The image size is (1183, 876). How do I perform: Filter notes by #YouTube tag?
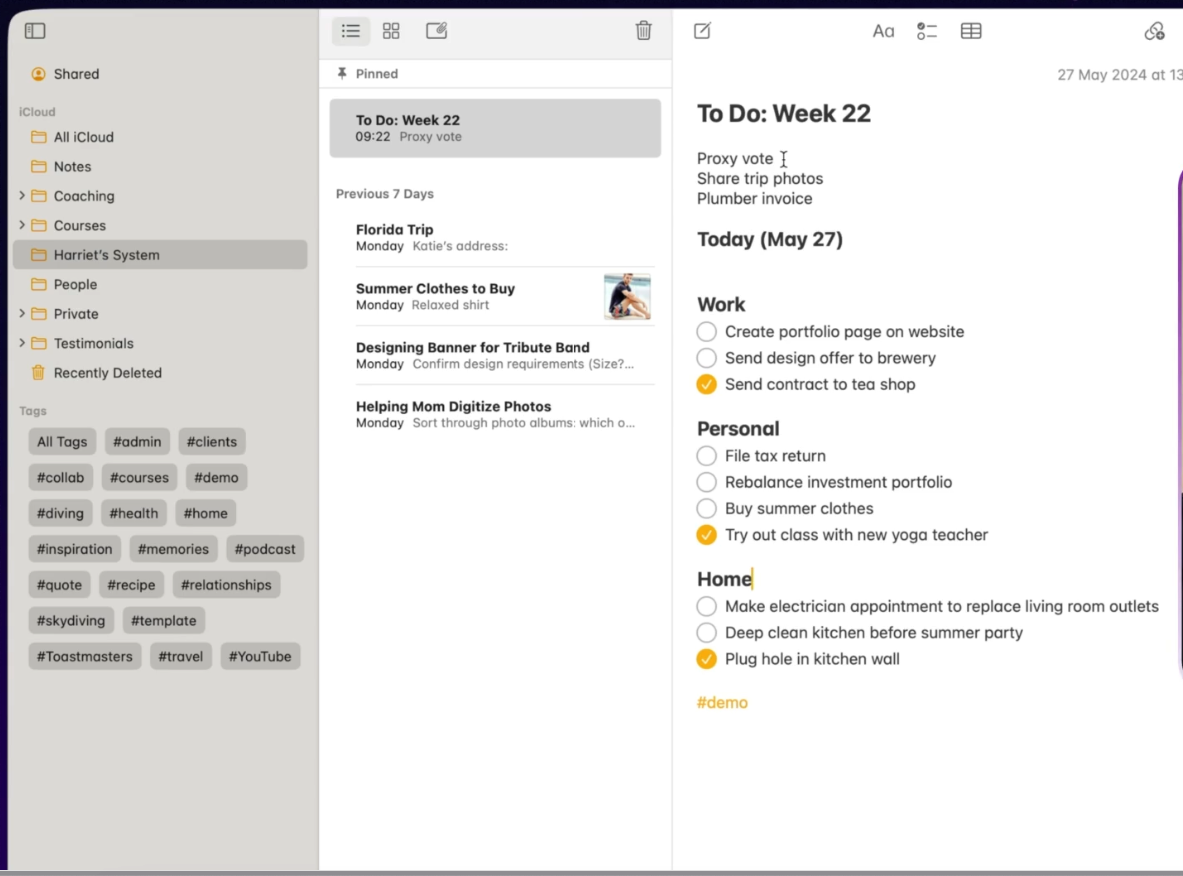click(260, 656)
